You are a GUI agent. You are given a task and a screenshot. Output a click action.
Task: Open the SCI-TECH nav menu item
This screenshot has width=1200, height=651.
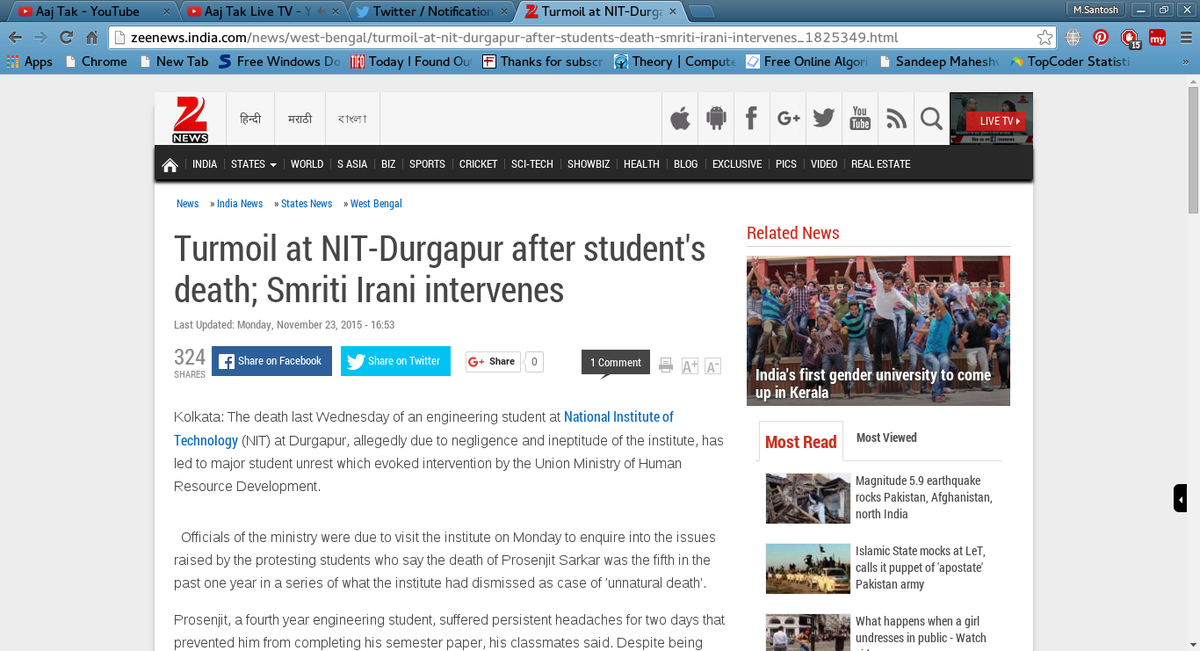[532, 164]
